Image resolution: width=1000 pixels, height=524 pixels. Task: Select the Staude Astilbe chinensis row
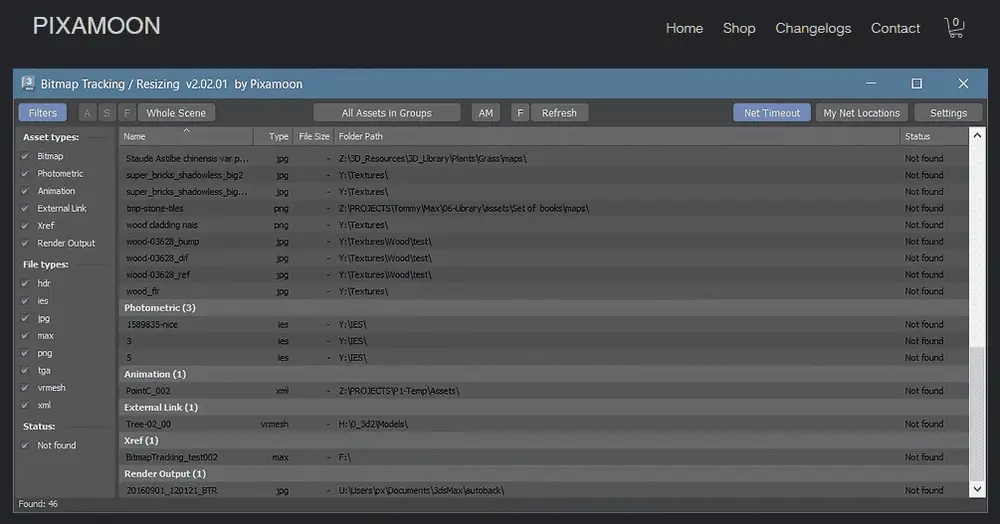(543, 158)
